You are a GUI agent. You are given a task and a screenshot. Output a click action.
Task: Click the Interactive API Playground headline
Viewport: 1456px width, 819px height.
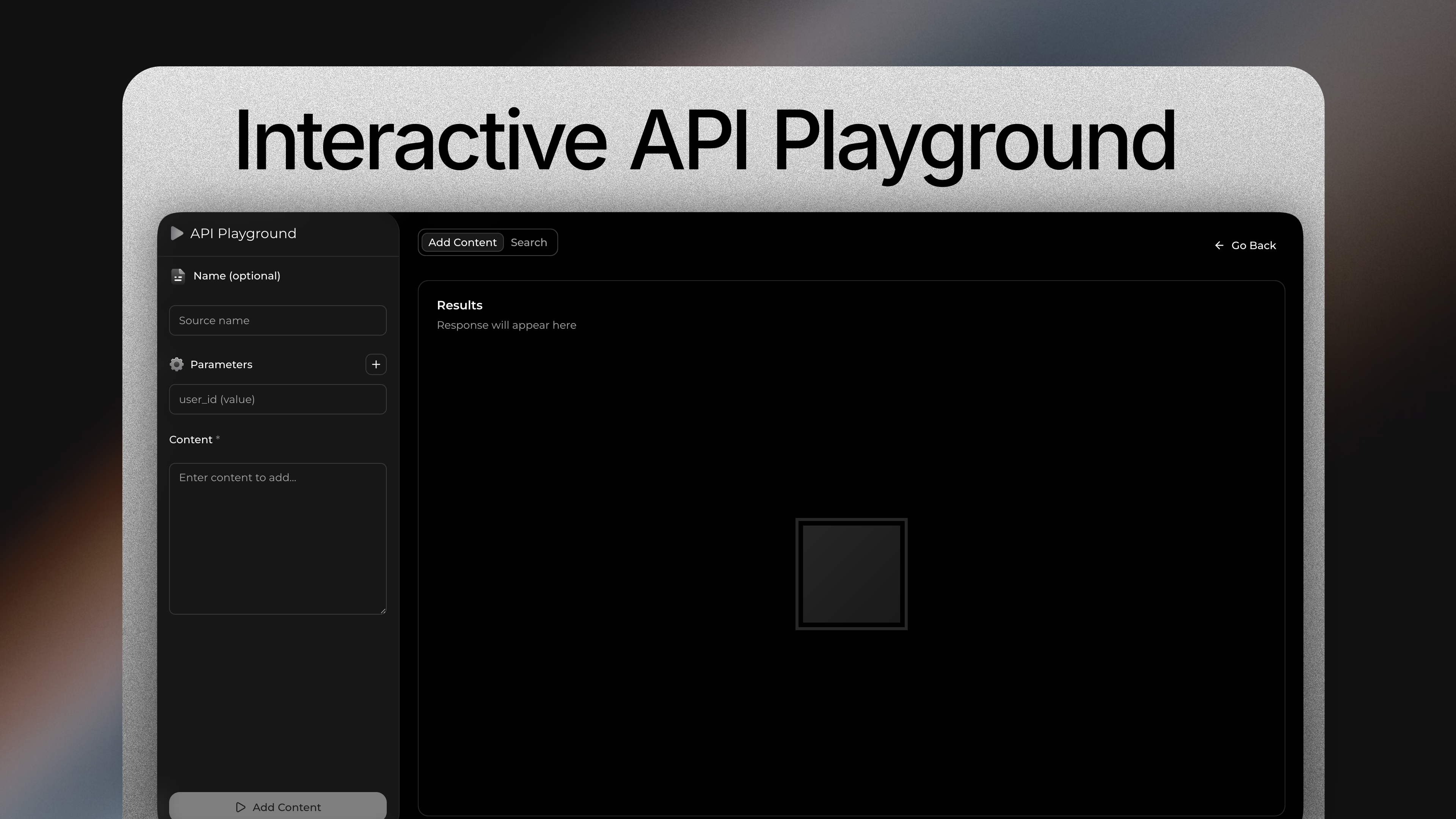coord(705,140)
